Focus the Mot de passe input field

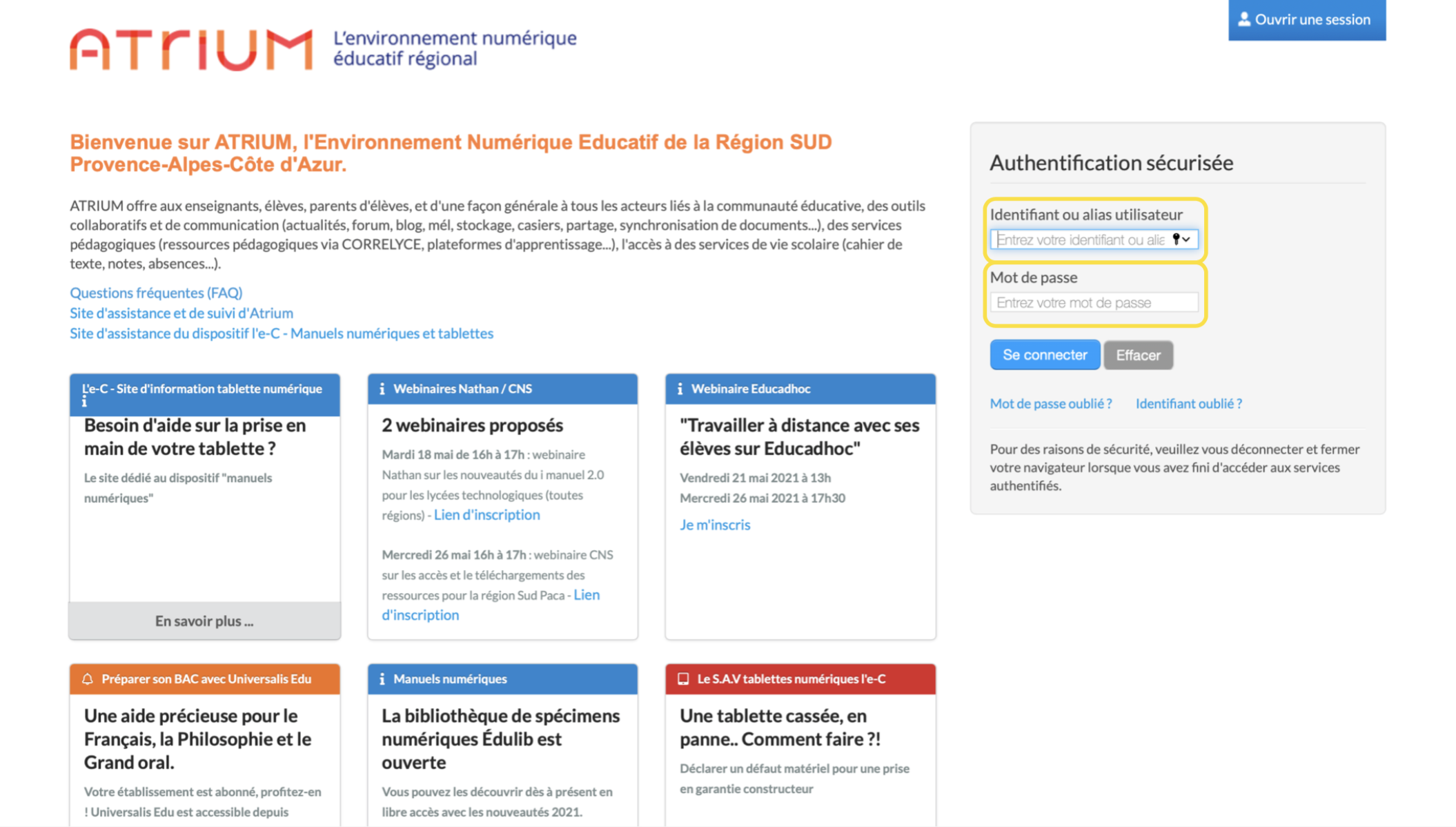(1094, 302)
